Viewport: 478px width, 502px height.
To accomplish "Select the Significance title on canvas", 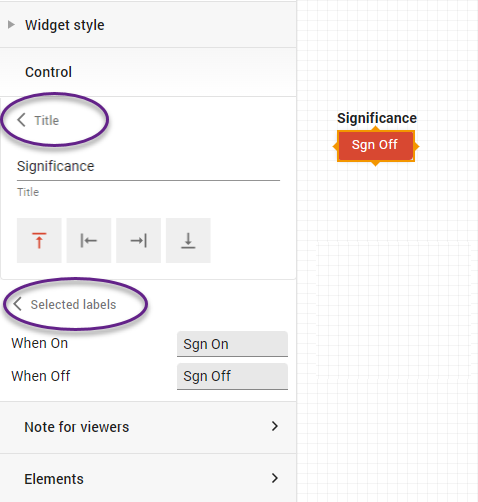I will [x=377, y=118].
